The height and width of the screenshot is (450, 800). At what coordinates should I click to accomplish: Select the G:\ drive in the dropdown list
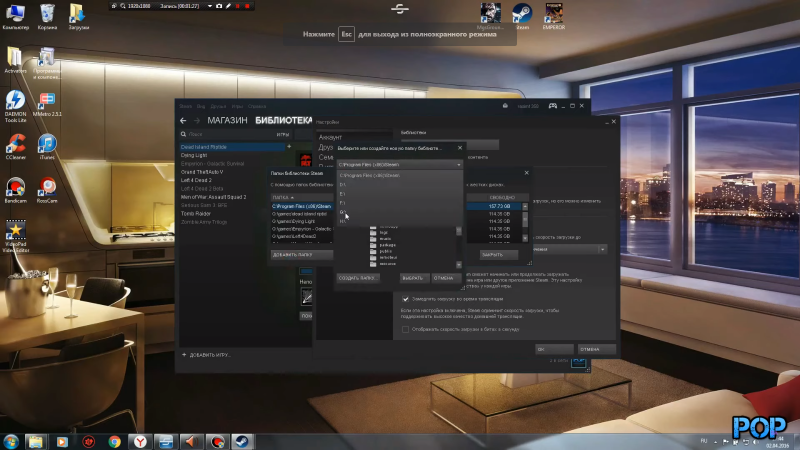click(x=399, y=212)
